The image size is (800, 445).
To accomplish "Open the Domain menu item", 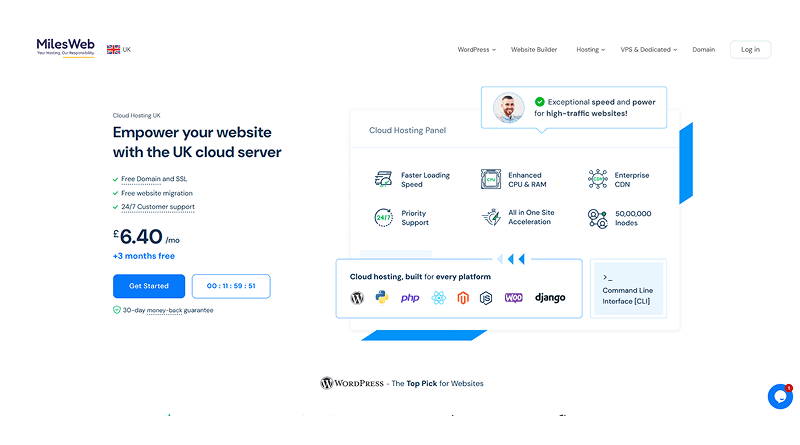I will pos(704,50).
